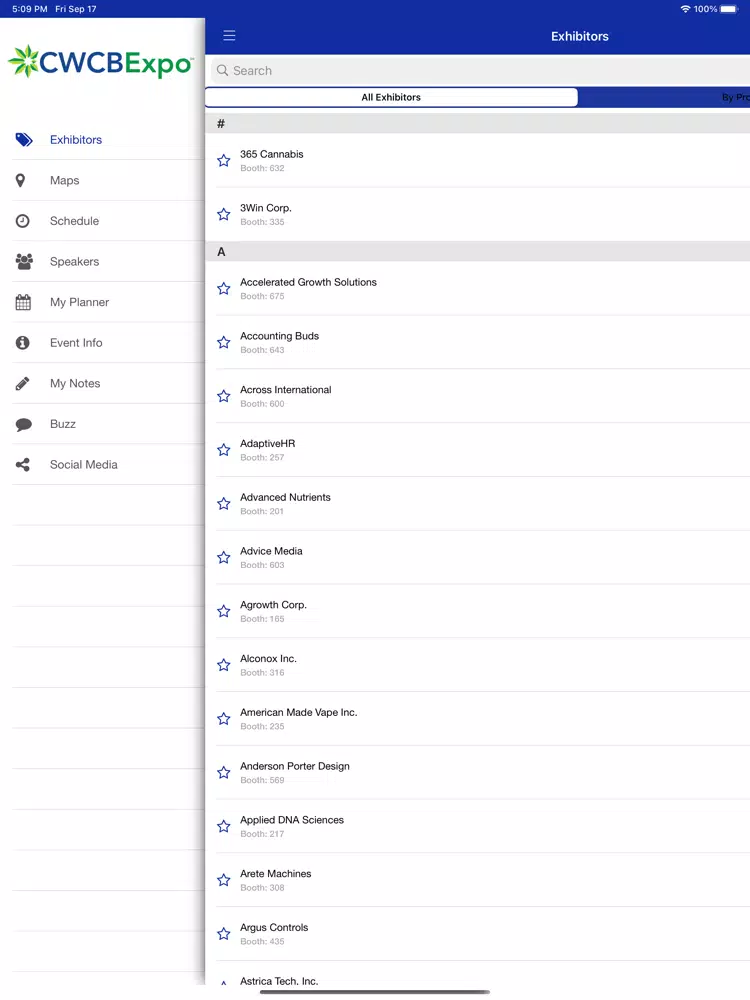Open 365 Cannabis exhibitor entry
Viewport: 750px width, 1000px height.
point(478,161)
